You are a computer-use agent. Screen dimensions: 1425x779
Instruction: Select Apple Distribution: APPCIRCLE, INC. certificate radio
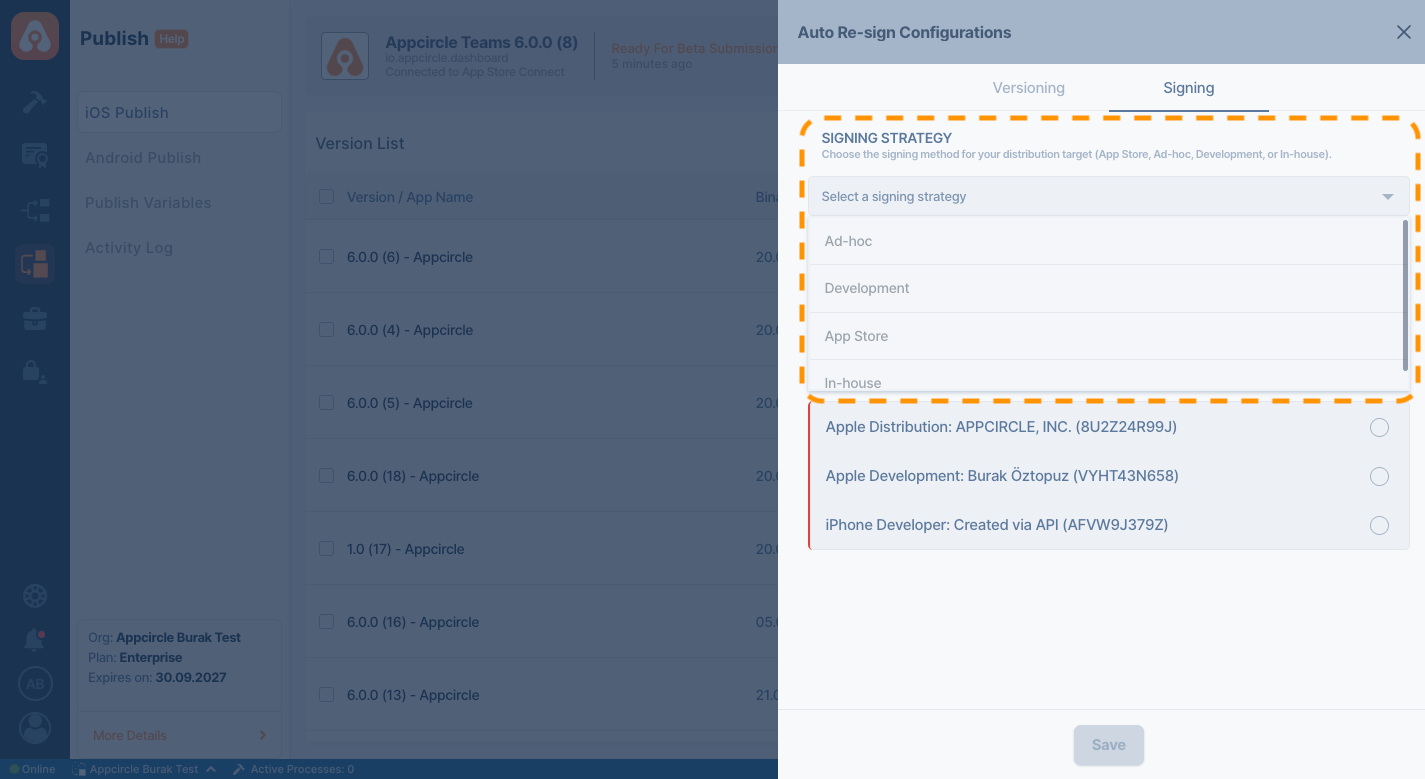tap(1379, 428)
